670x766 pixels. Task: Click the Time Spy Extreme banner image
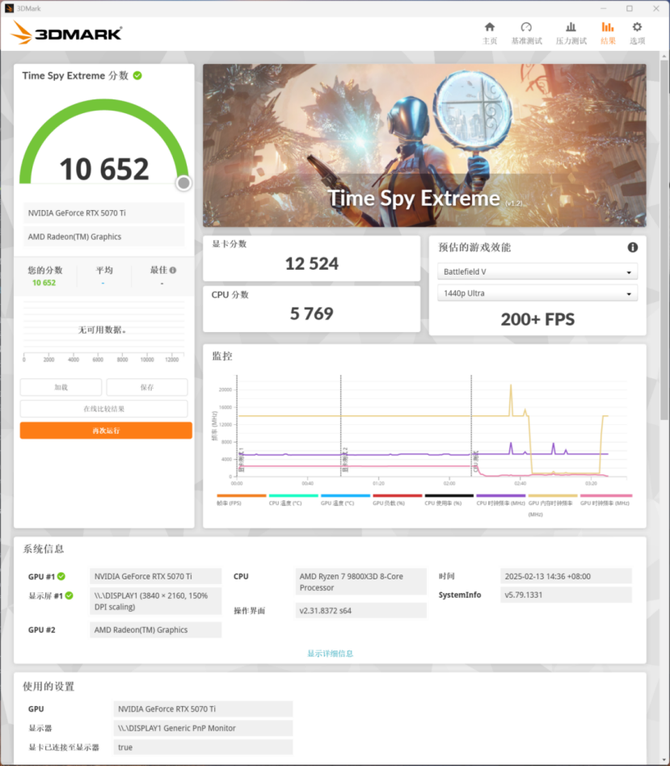coord(424,145)
